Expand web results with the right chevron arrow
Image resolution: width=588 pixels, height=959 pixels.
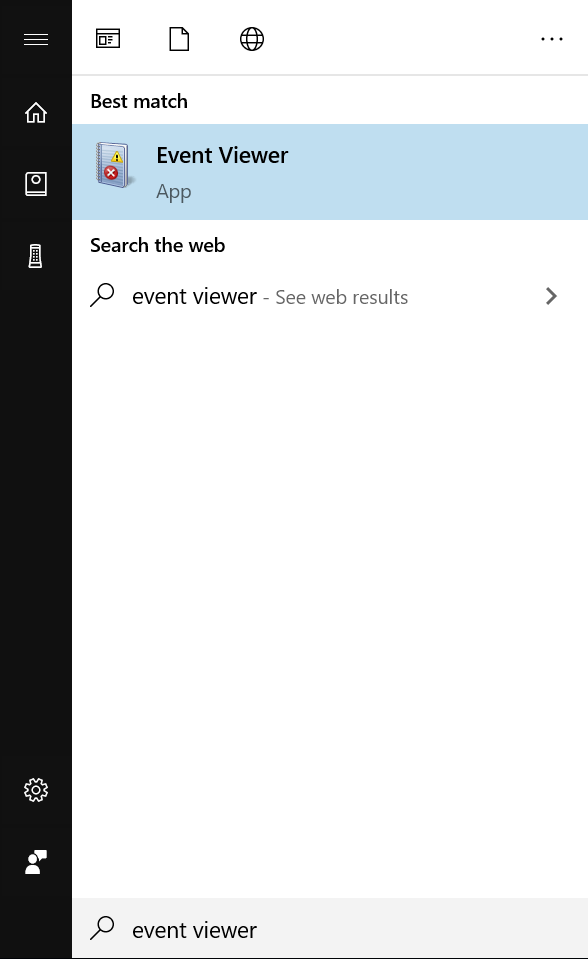tap(551, 296)
